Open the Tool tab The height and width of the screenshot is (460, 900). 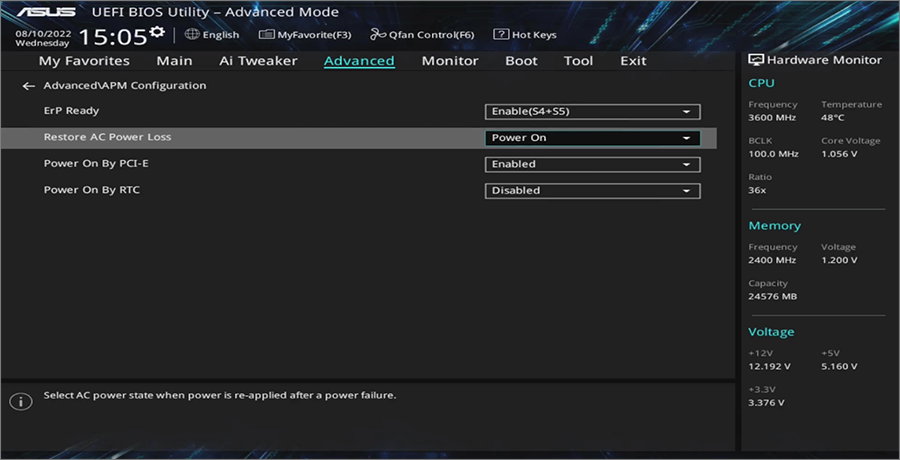(x=578, y=61)
